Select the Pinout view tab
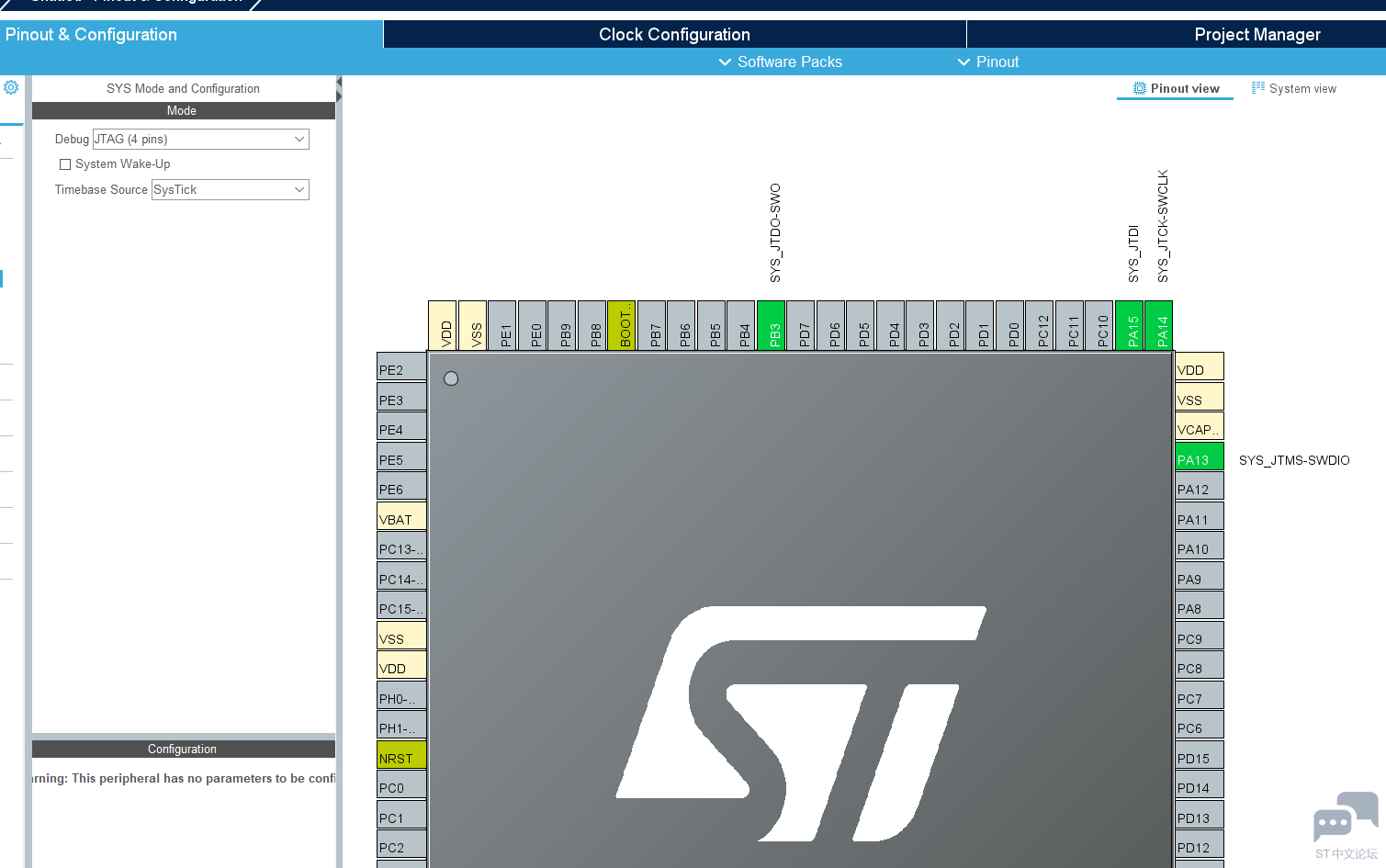The width and height of the screenshot is (1386, 868). 1176,88
